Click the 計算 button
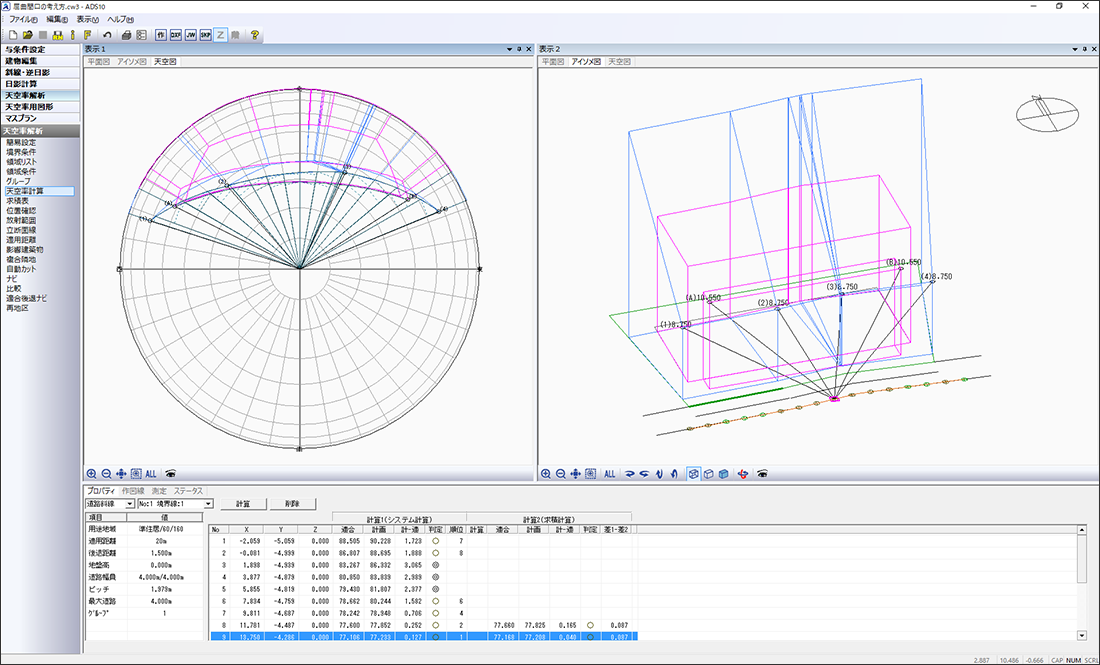The width and height of the screenshot is (1100, 665). click(243, 504)
